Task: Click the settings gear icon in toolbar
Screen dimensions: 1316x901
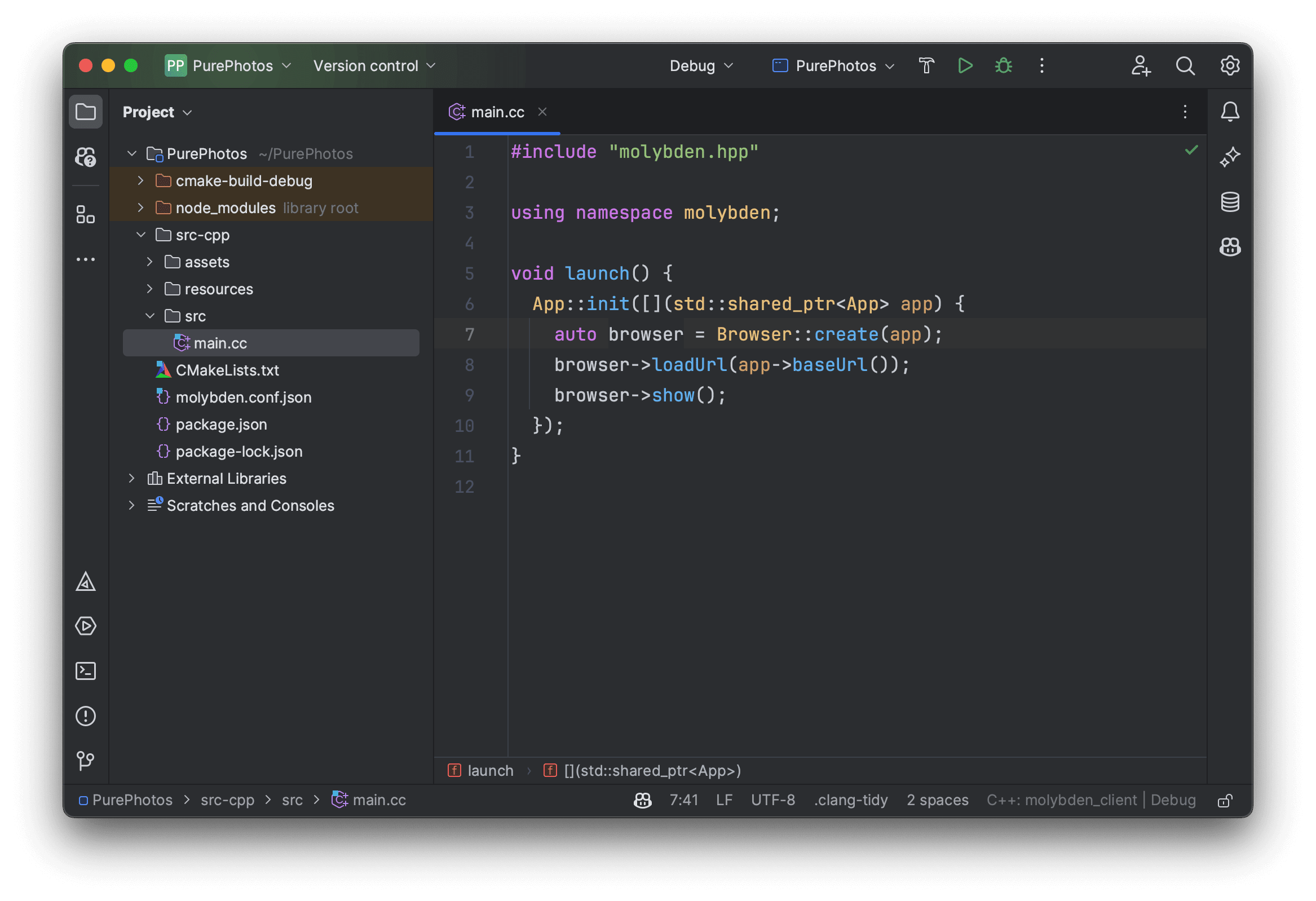Action: click(1229, 65)
